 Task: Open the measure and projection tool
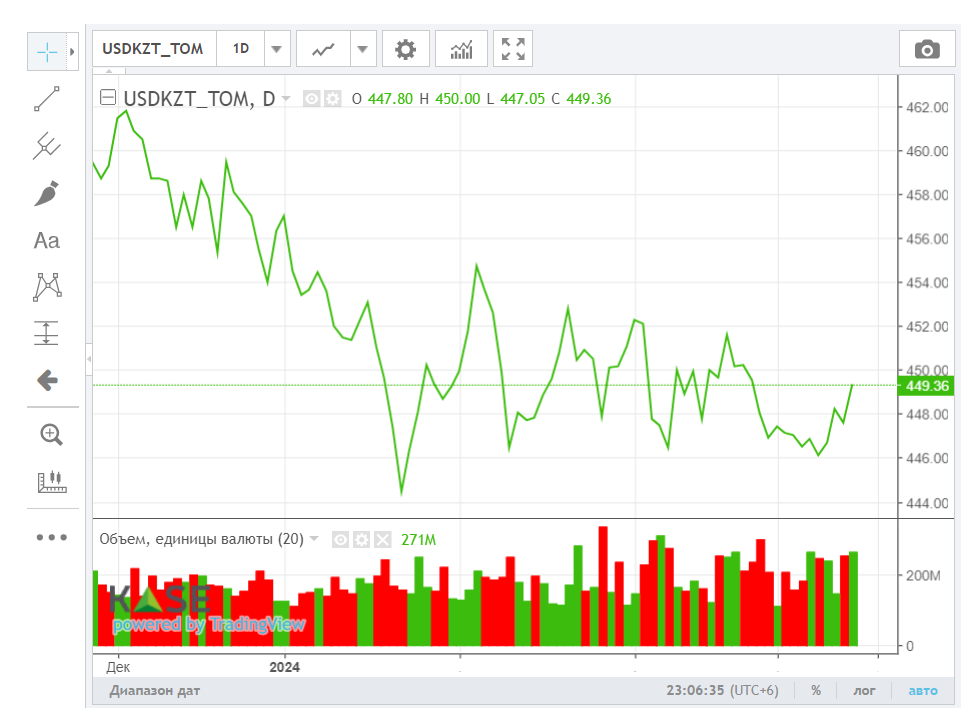click(x=47, y=333)
